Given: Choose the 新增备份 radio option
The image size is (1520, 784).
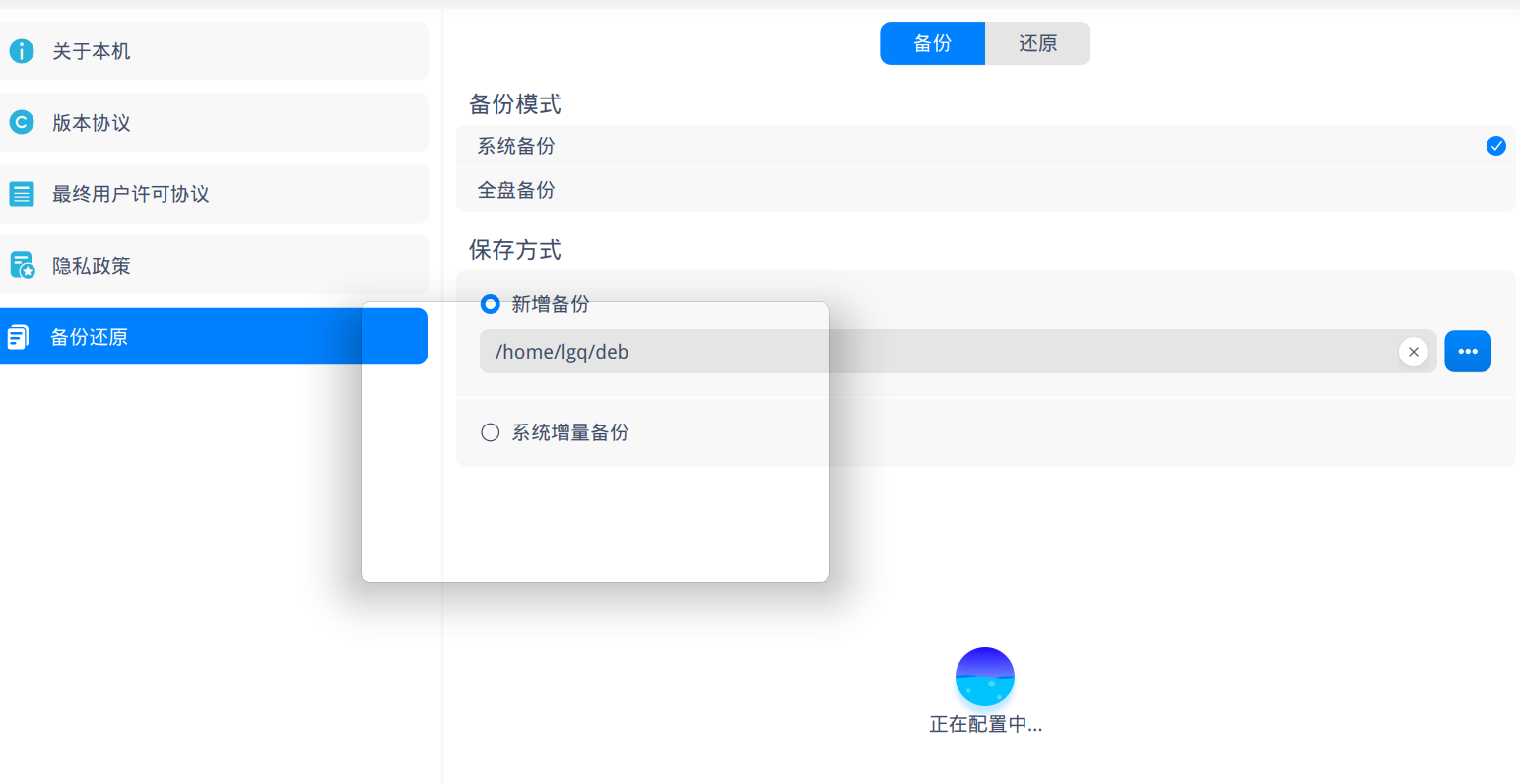Looking at the screenshot, I should pyautogui.click(x=490, y=304).
